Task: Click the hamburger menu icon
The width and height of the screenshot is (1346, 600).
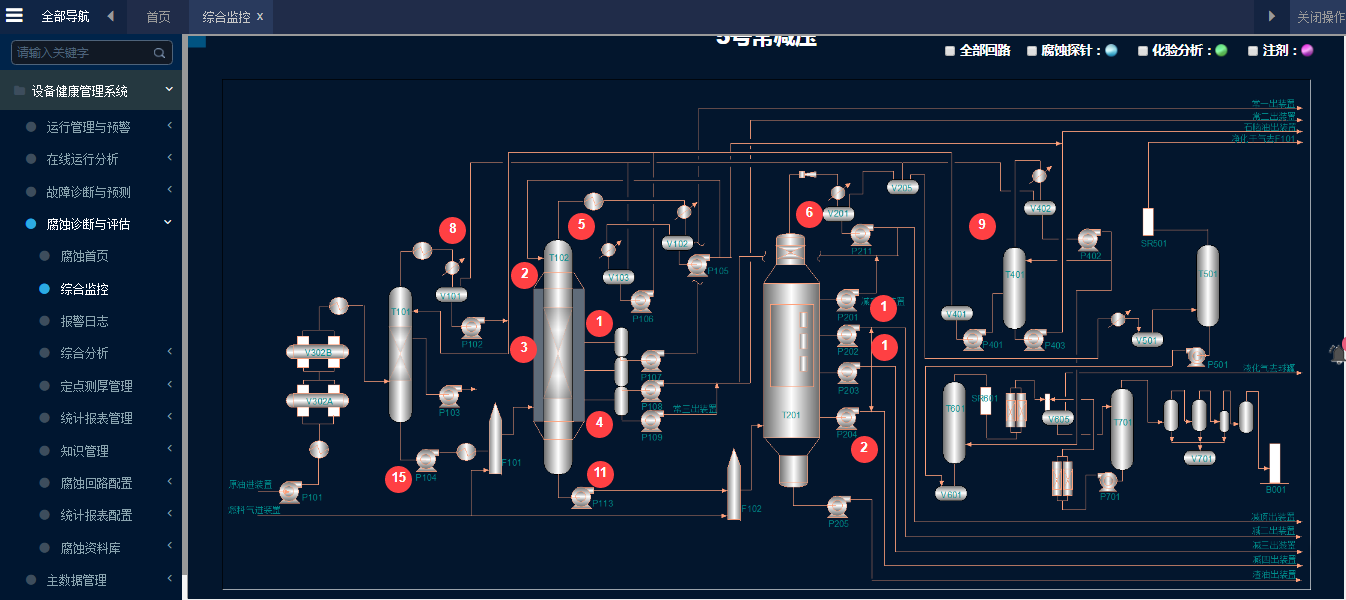Action: (15, 15)
